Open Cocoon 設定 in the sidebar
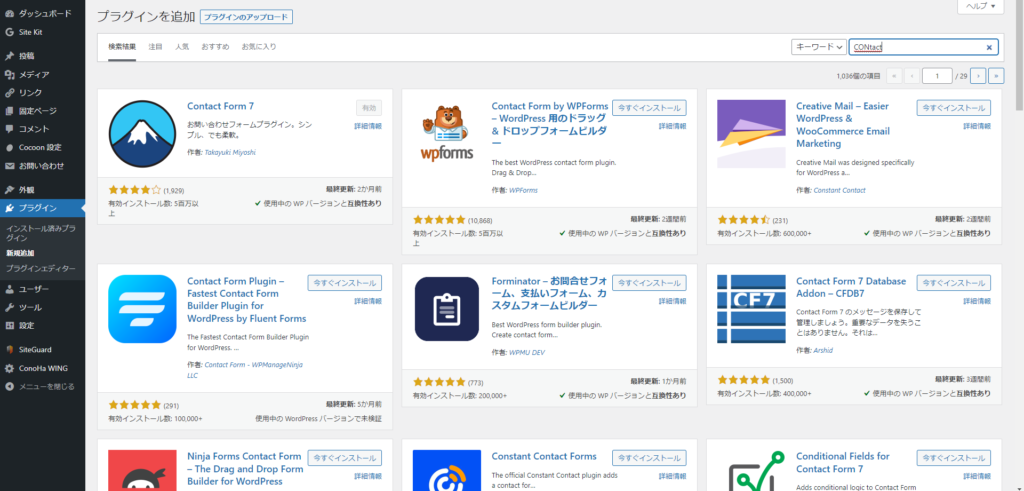Screen dimensions: 1024x491 point(42,148)
